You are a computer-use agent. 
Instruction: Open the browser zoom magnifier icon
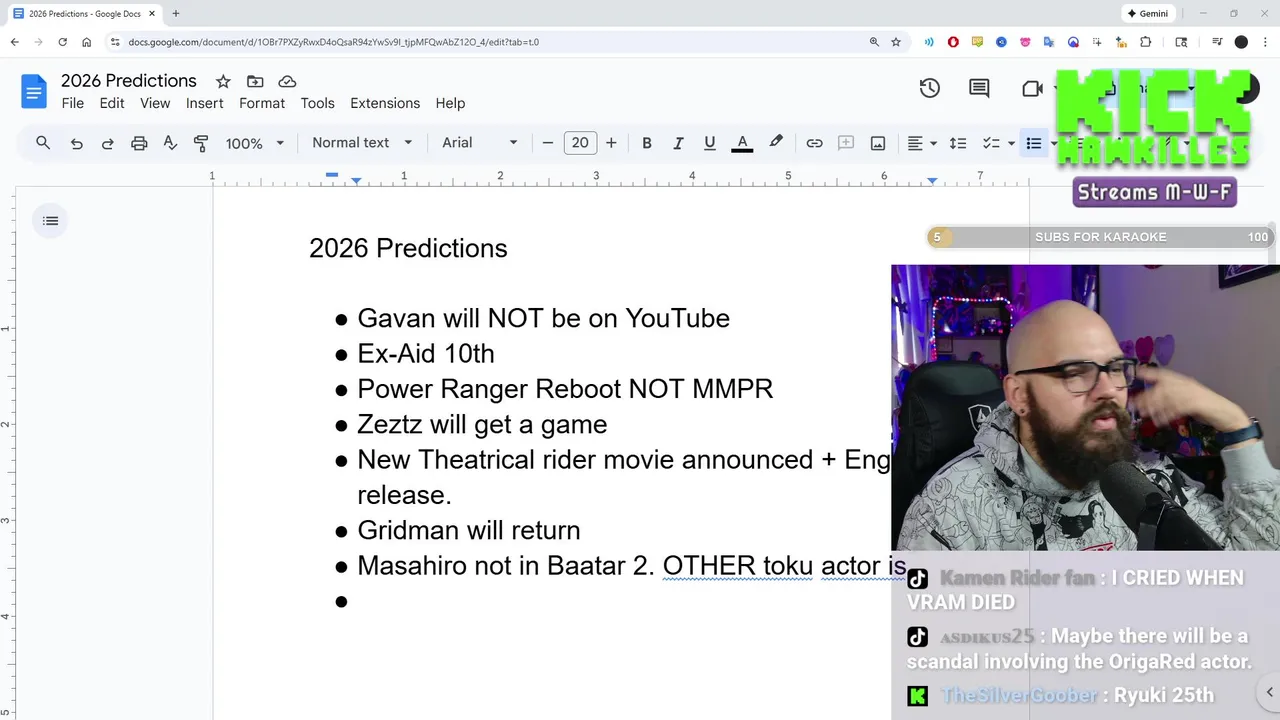[x=874, y=42]
